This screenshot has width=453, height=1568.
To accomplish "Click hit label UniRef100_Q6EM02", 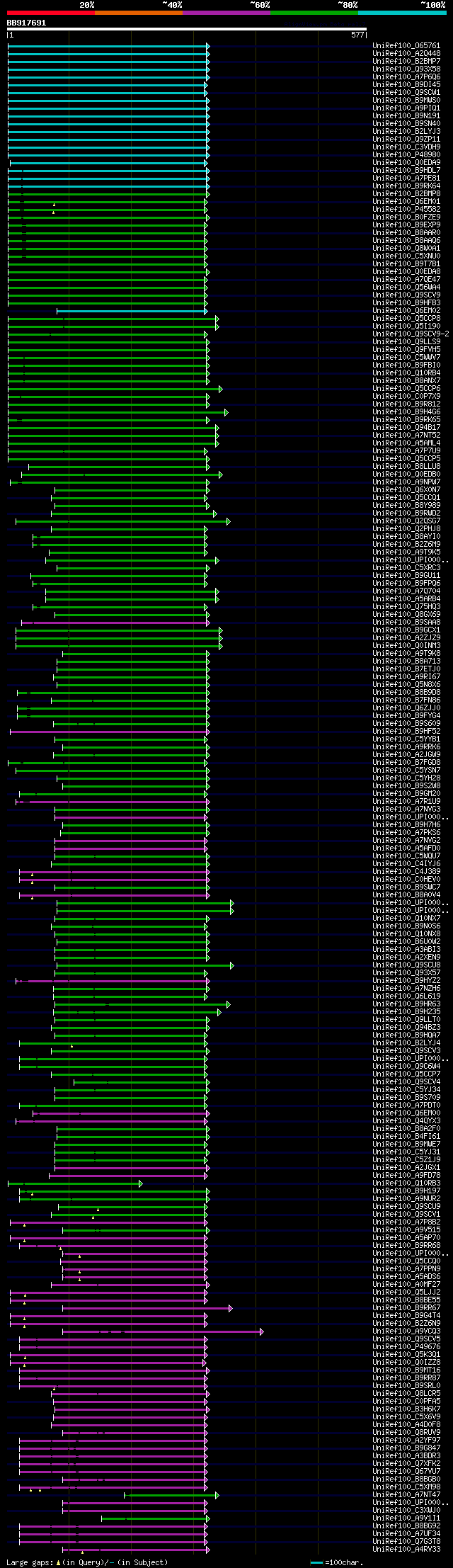I will tap(406, 311).
